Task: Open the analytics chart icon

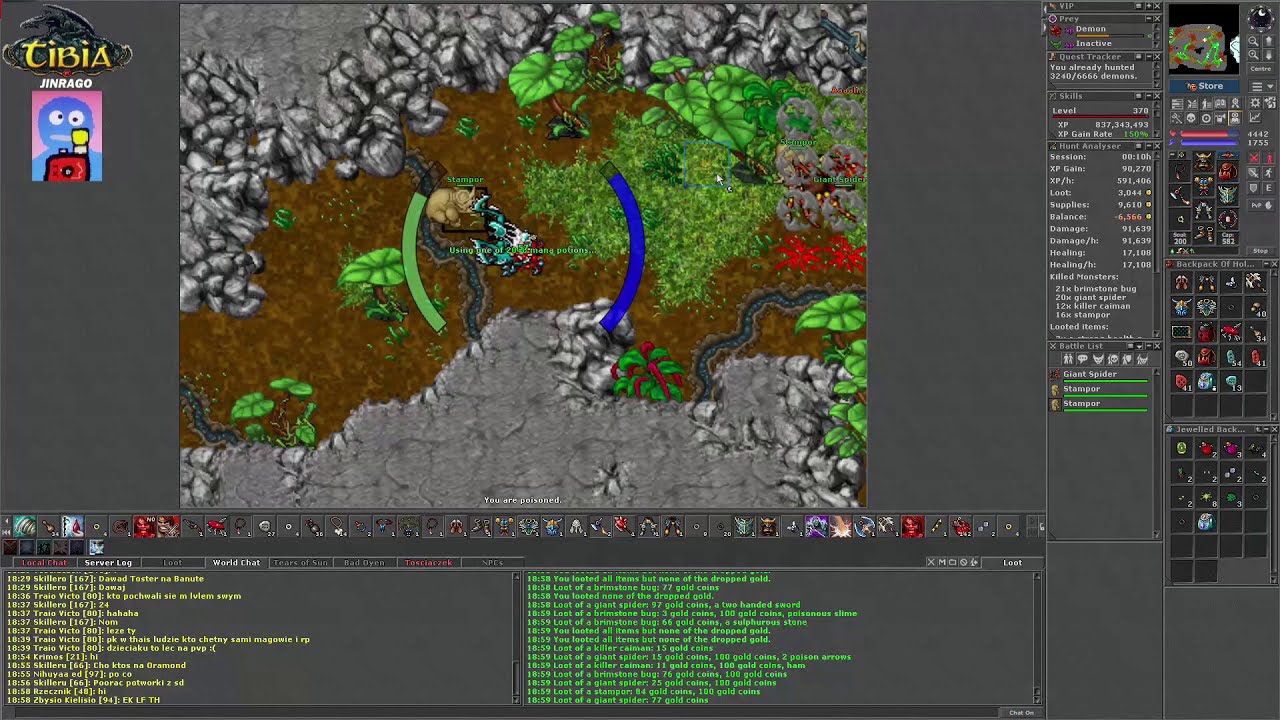Action: 1255,117
